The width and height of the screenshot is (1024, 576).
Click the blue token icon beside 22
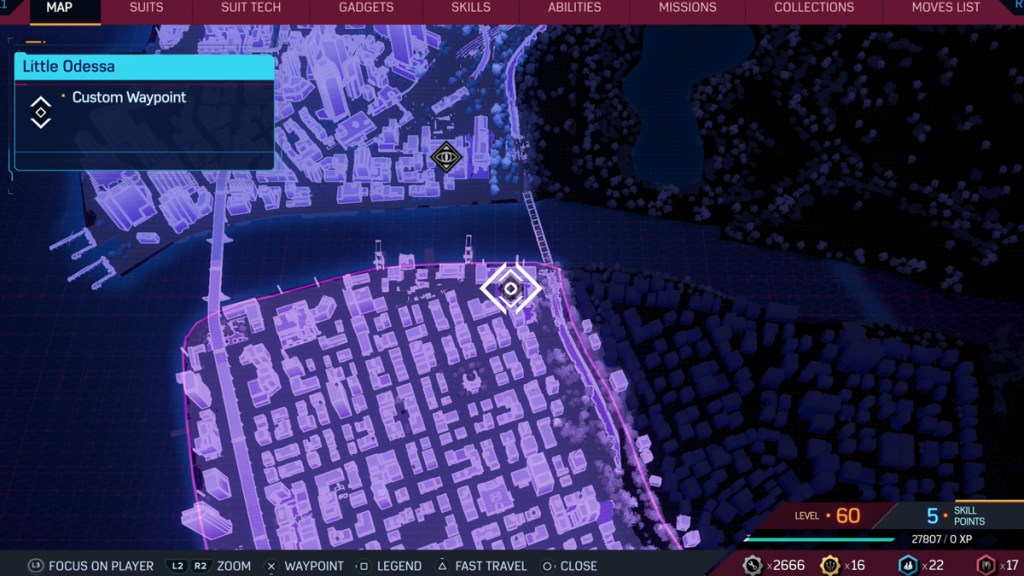(907, 565)
